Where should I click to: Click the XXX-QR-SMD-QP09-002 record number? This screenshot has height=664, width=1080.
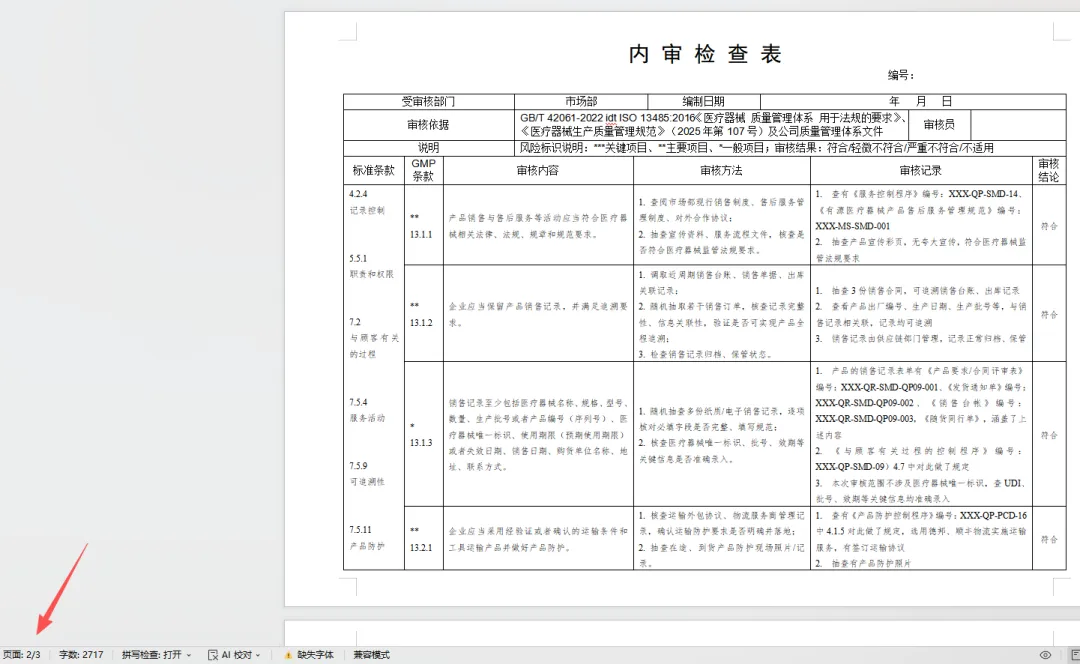[x=864, y=403]
